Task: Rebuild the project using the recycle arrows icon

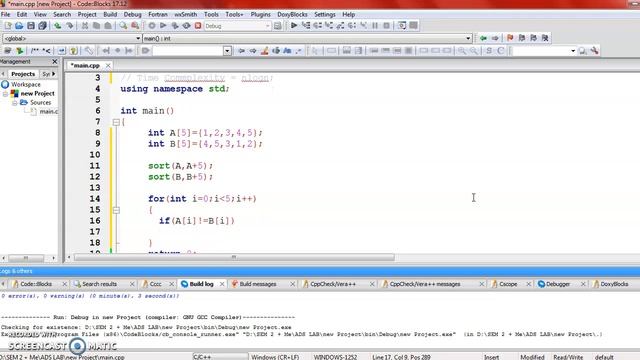Action: click(x=187, y=26)
